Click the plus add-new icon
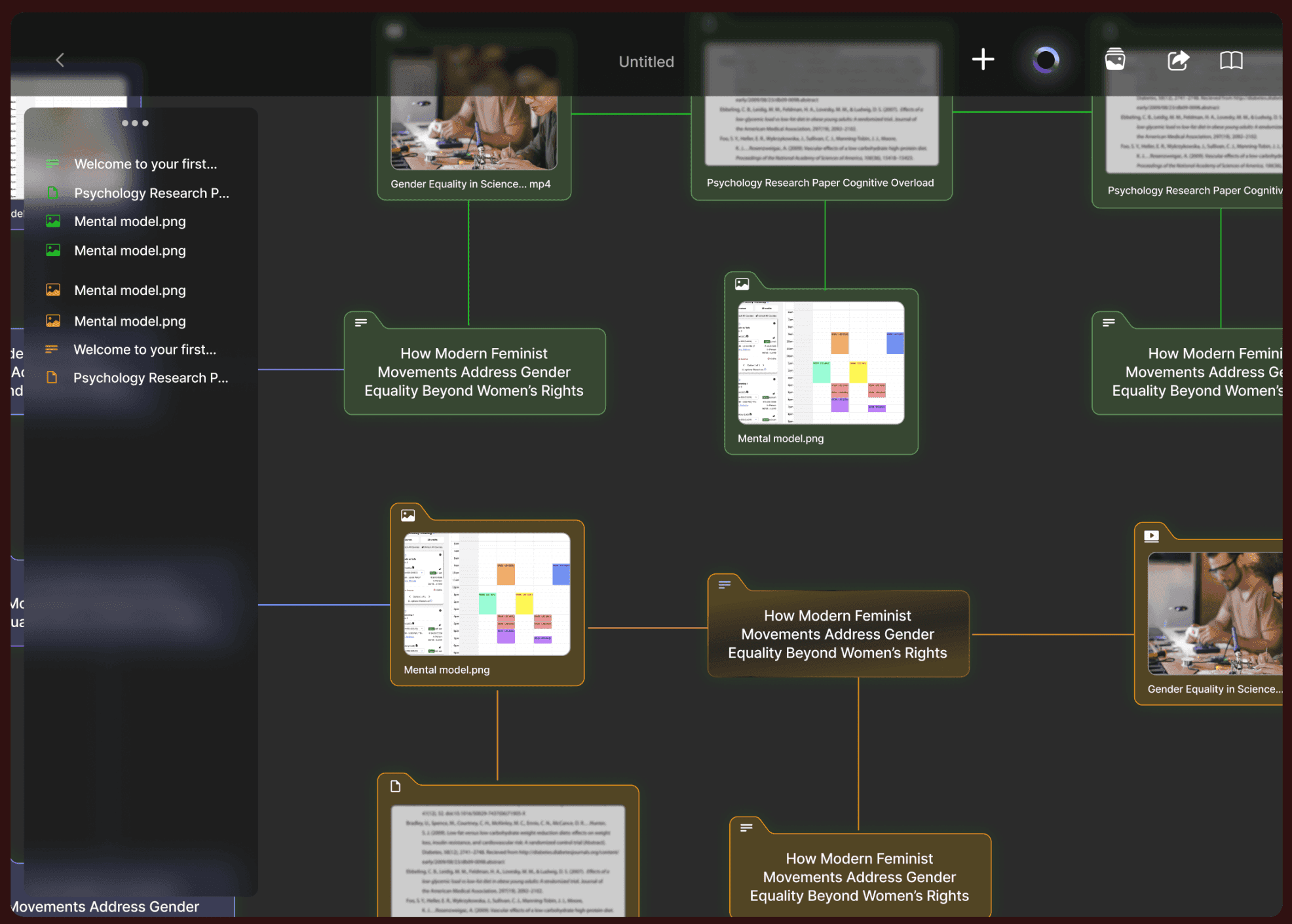The image size is (1292, 924). 983,60
